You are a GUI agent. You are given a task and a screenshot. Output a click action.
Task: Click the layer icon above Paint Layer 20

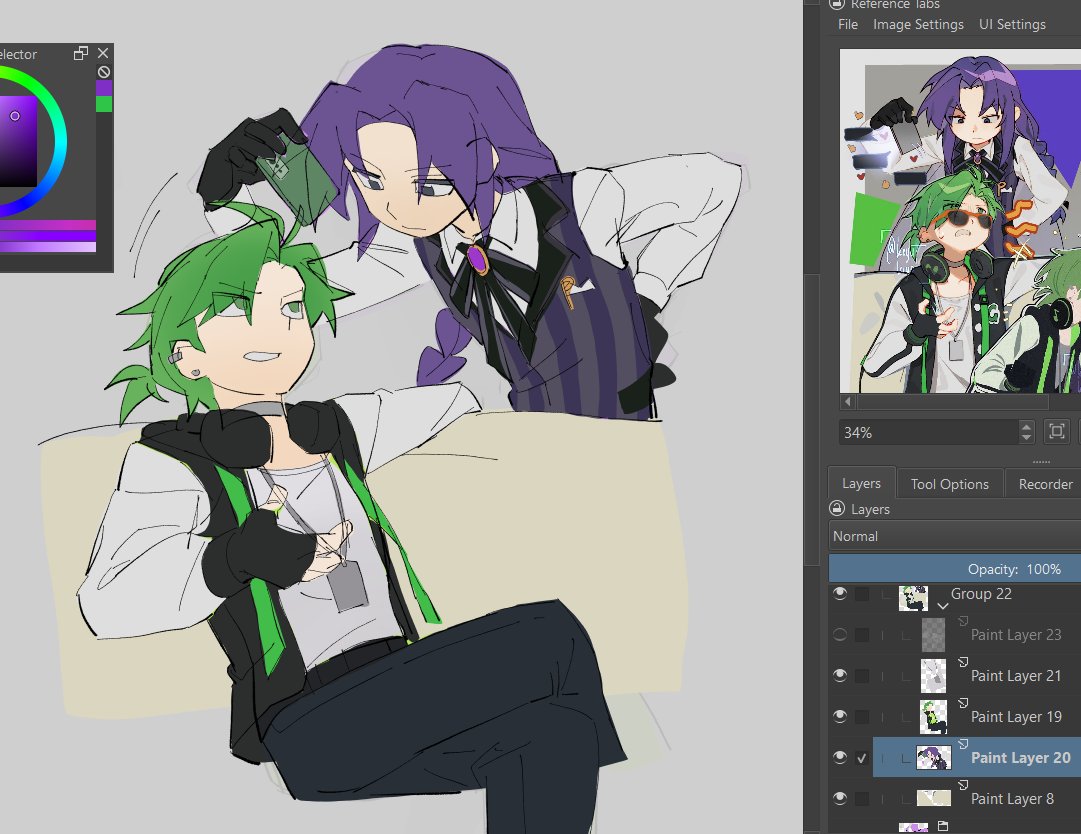click(963, 744)
